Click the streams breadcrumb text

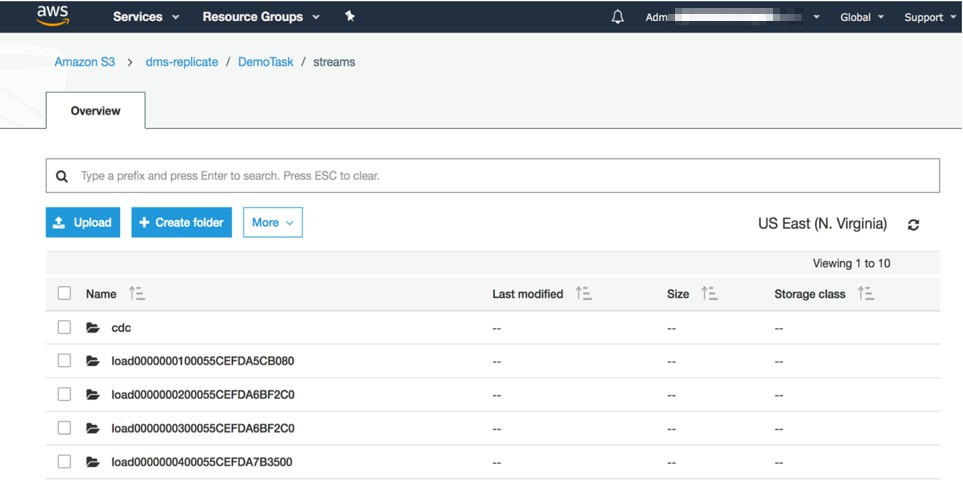pos(334,62)
